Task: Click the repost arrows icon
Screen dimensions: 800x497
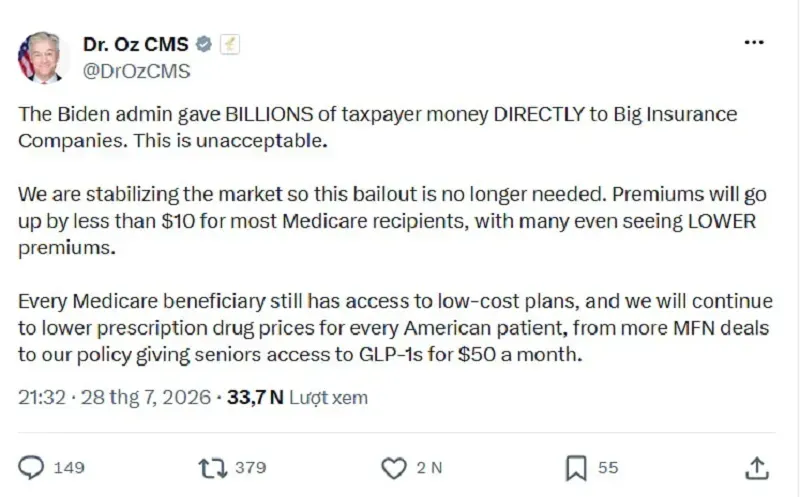Action: 213,468
